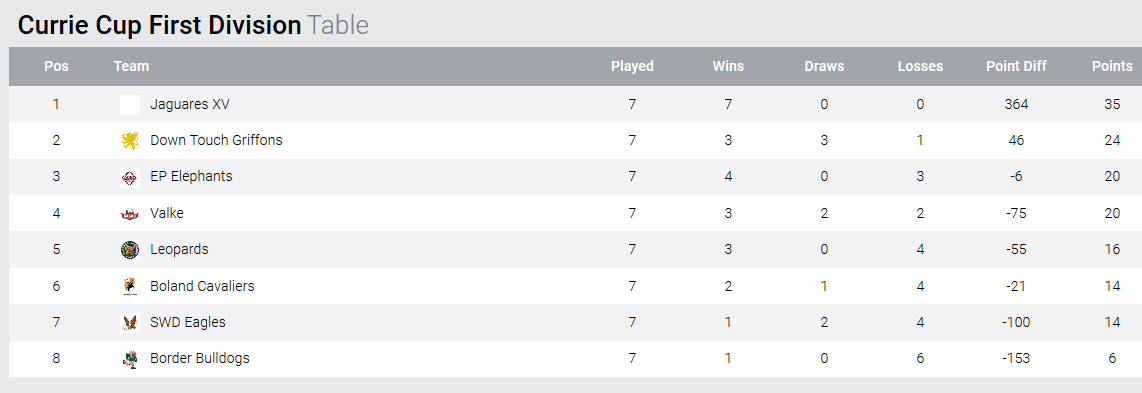Screen dimensions: 1142x393
Task: Click the Border Bulldogs team logo
Action: point(130,360)
